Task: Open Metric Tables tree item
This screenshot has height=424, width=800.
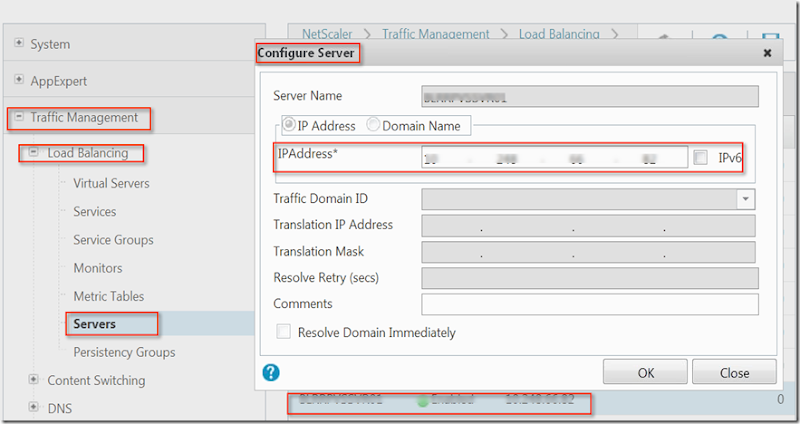Action: pos(109,296)
